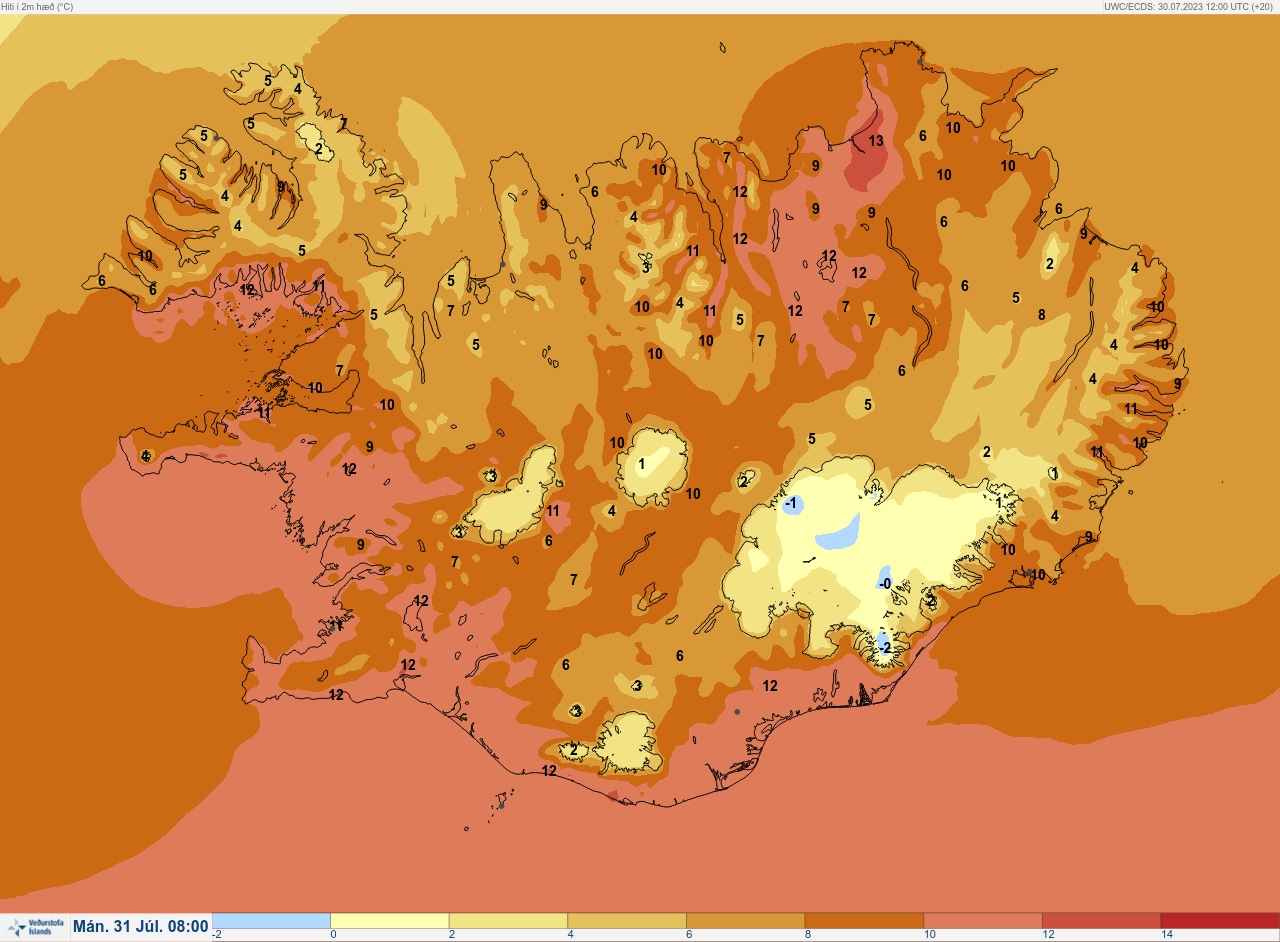Click the 6 tick on the legend scale
This screenshot has width=1280, height=942.
tap(689, 935)
